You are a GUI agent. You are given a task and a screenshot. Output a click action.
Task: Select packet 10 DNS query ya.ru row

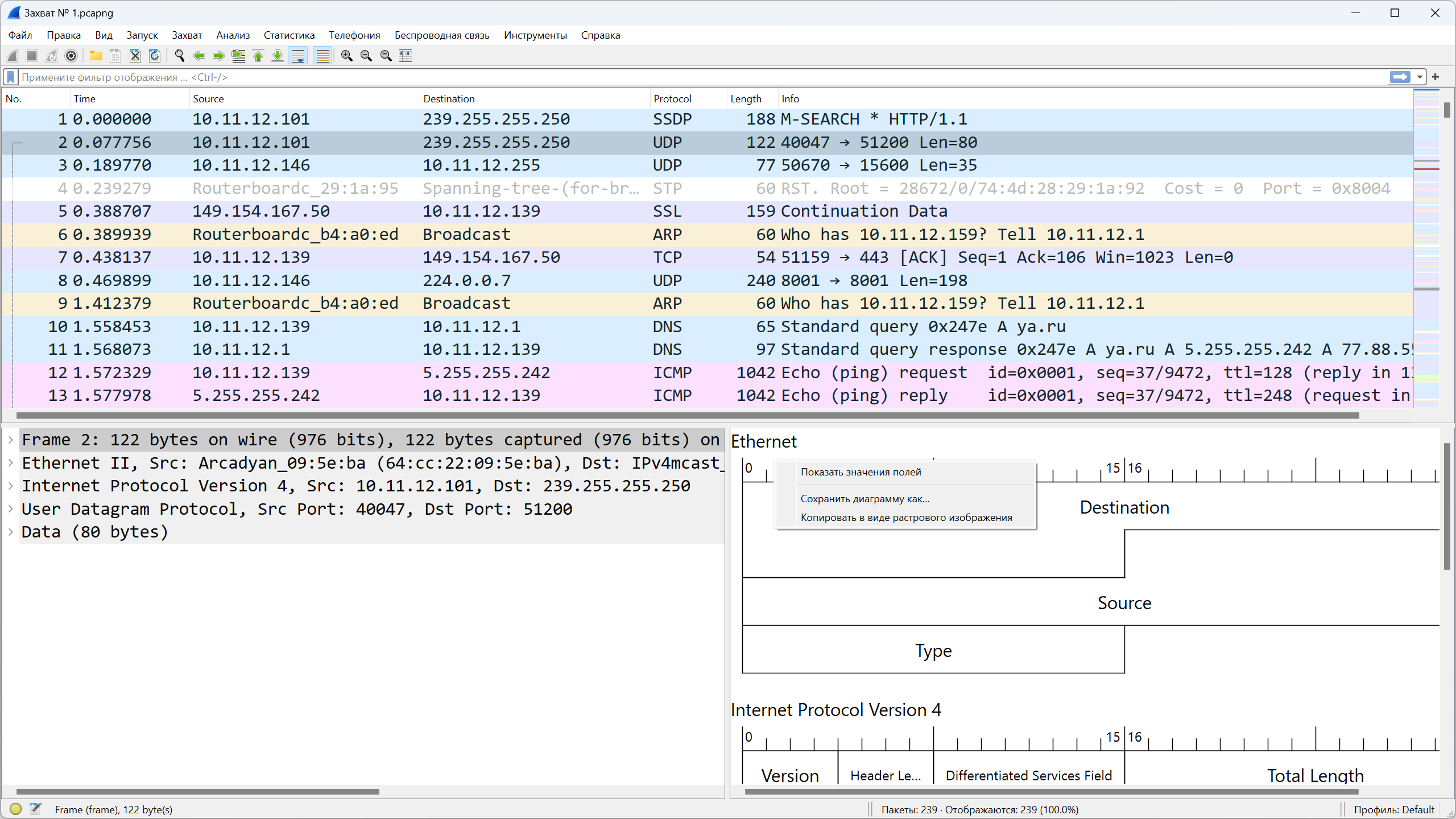(708, 327)
